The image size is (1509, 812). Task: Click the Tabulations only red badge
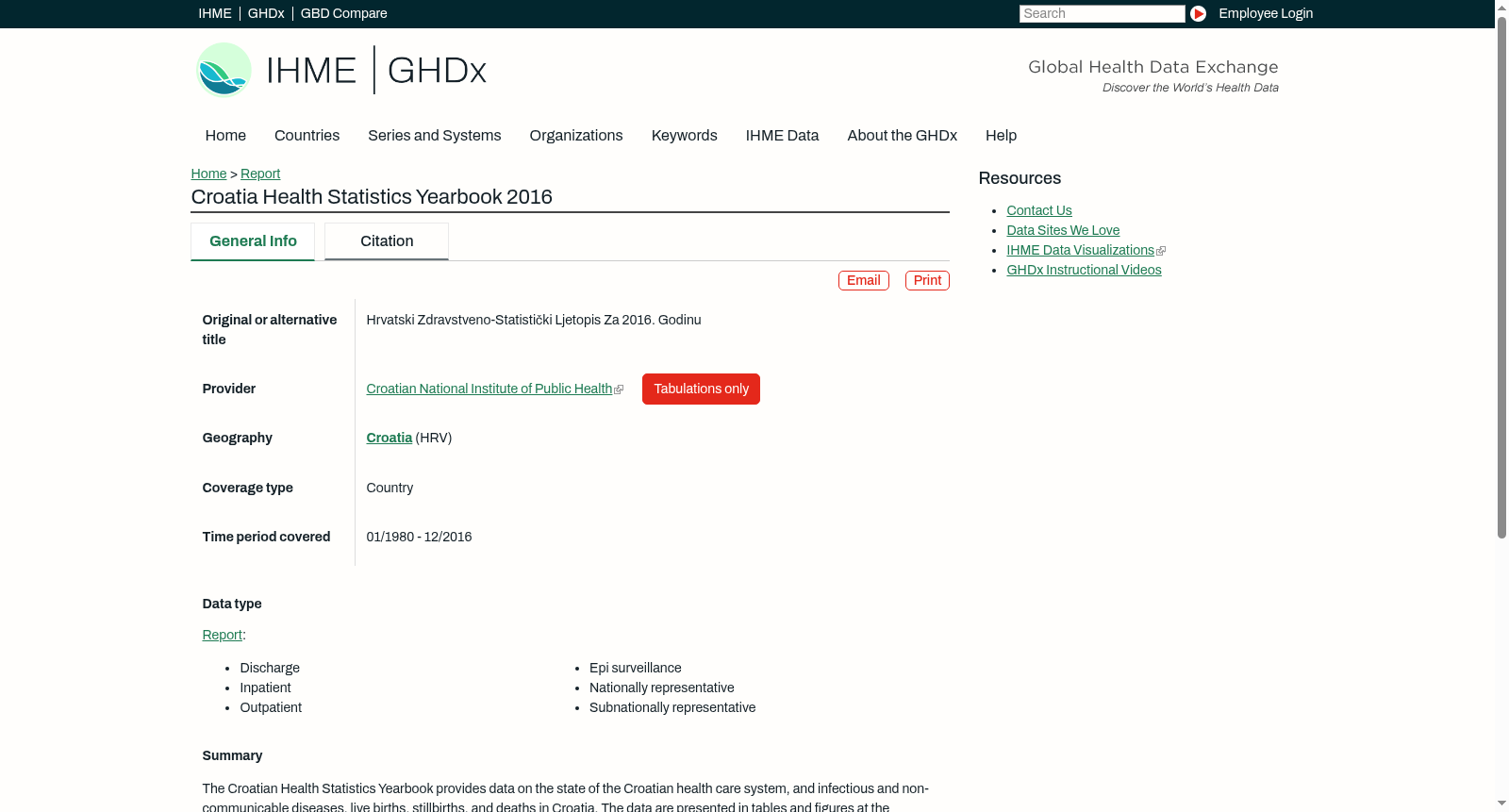point(701,389)
